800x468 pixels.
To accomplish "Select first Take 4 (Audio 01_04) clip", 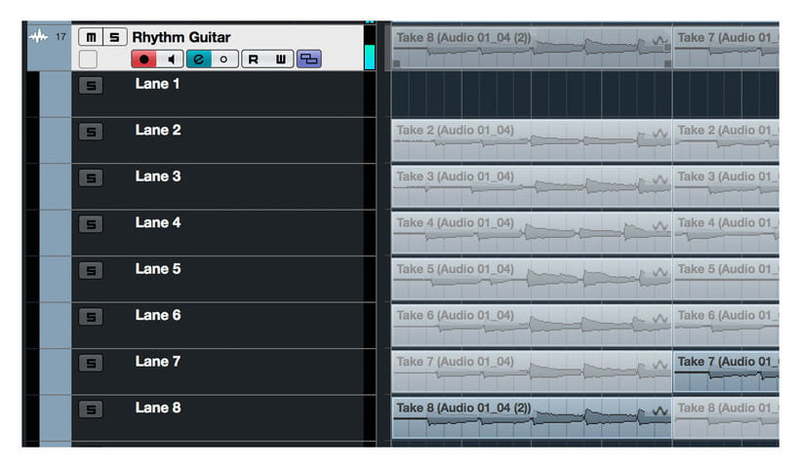I will click(x=532, y=233).
